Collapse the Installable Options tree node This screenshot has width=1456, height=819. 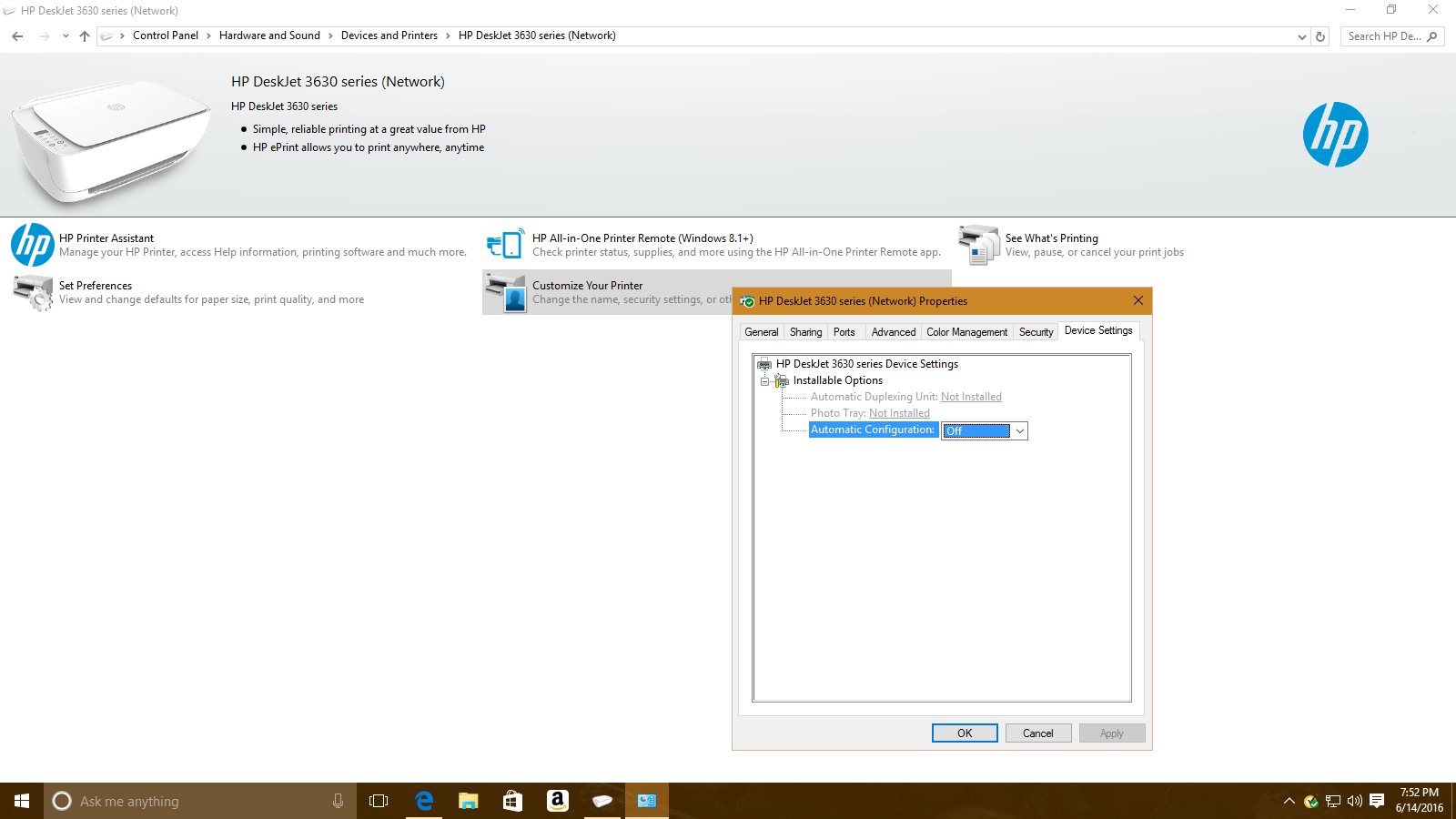(x=764, y=381)
